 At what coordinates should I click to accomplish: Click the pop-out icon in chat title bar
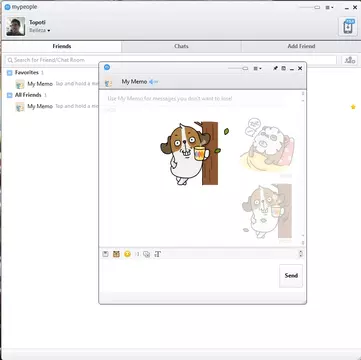point(284,68)
